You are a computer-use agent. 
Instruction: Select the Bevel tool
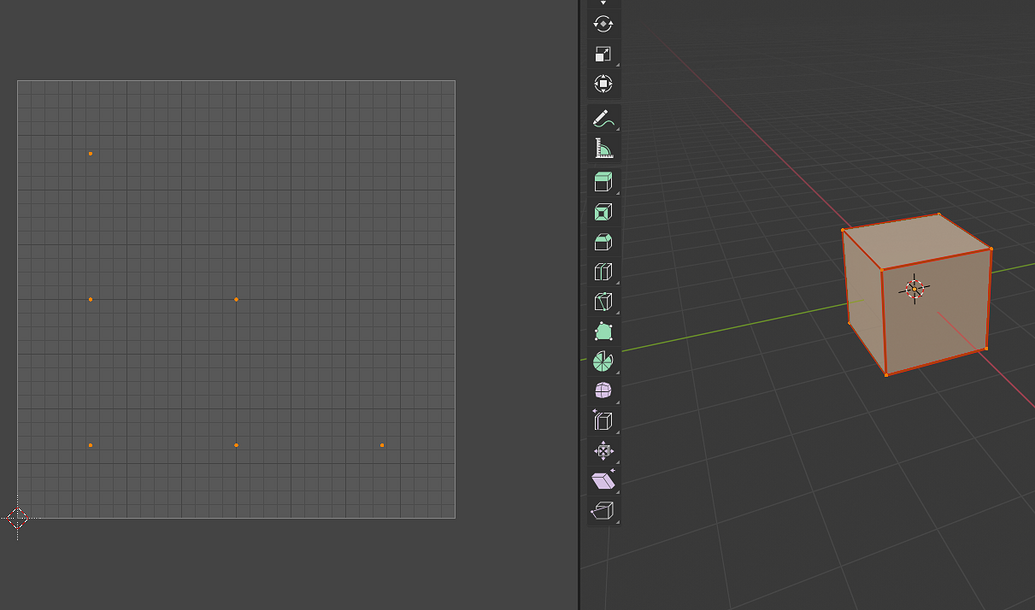pos(603,241)
